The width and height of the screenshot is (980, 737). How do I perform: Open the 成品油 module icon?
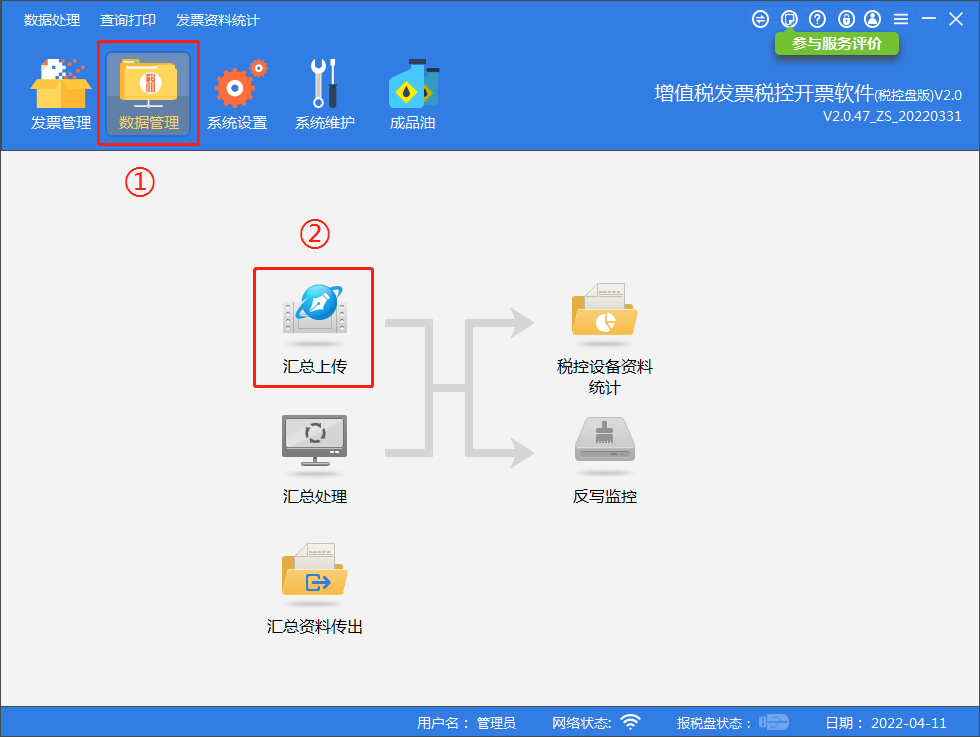[x=412, y=94]
